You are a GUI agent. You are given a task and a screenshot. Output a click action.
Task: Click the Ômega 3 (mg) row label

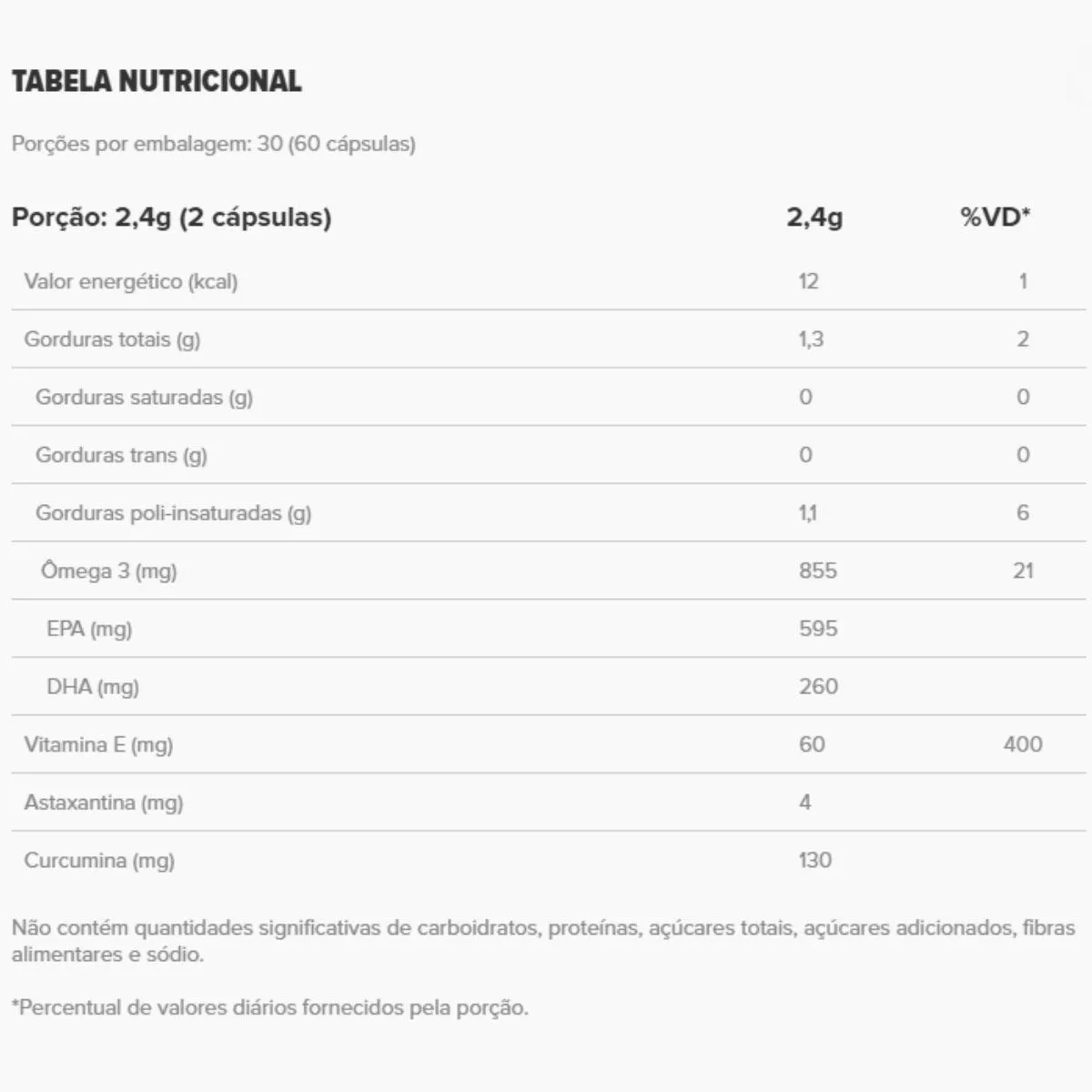(109, 571)
